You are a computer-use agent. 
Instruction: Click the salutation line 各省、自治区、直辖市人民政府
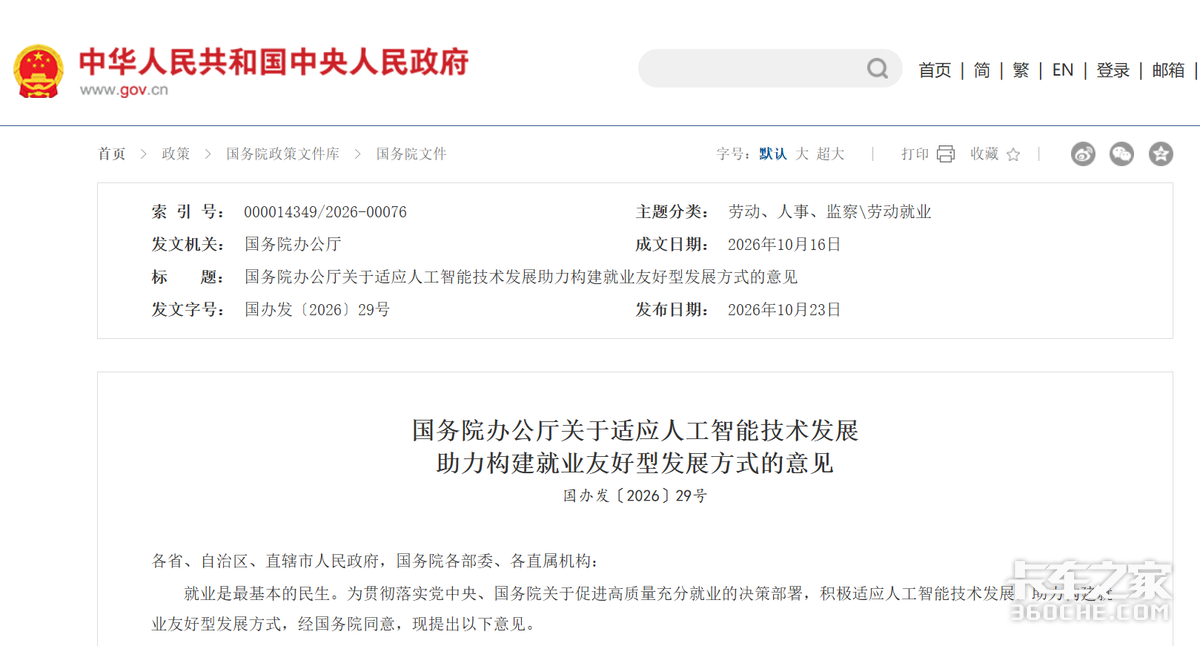(x=374, y=561)
